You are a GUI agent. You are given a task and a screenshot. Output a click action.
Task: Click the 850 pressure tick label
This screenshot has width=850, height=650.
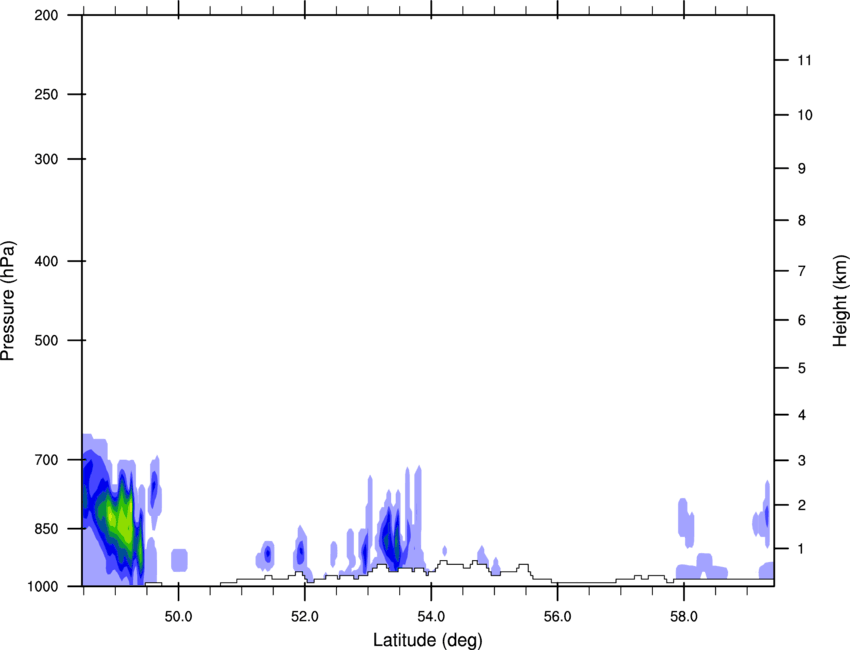coord(46,529)
